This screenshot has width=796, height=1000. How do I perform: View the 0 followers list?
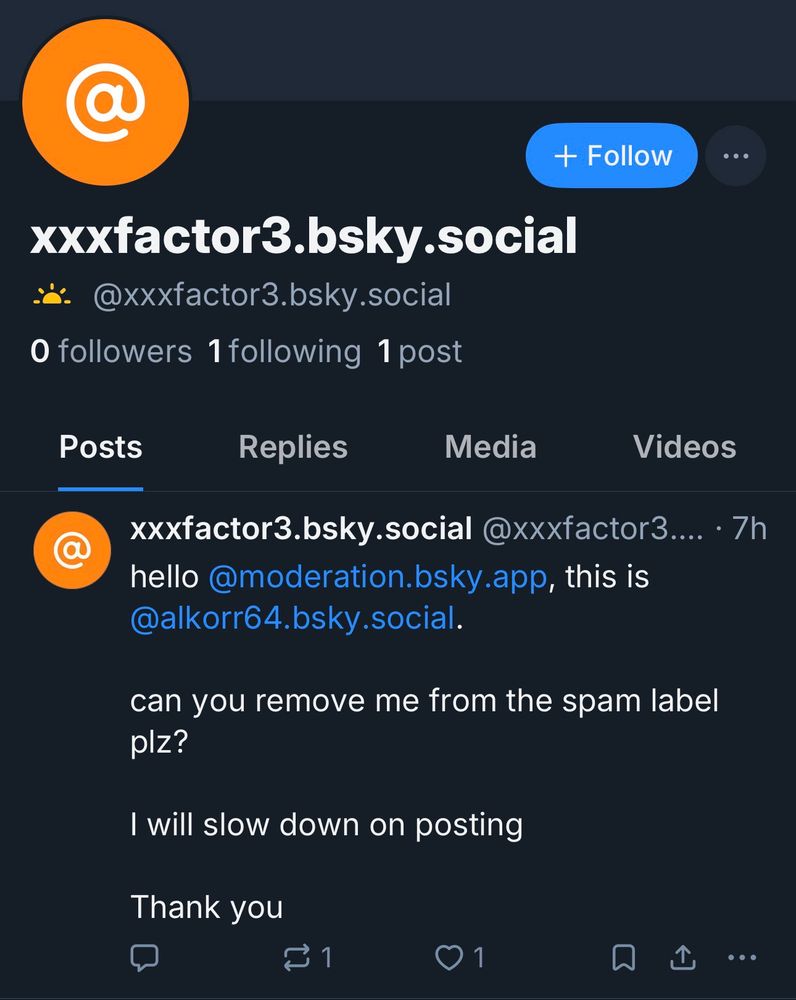(x=111, y=351)
